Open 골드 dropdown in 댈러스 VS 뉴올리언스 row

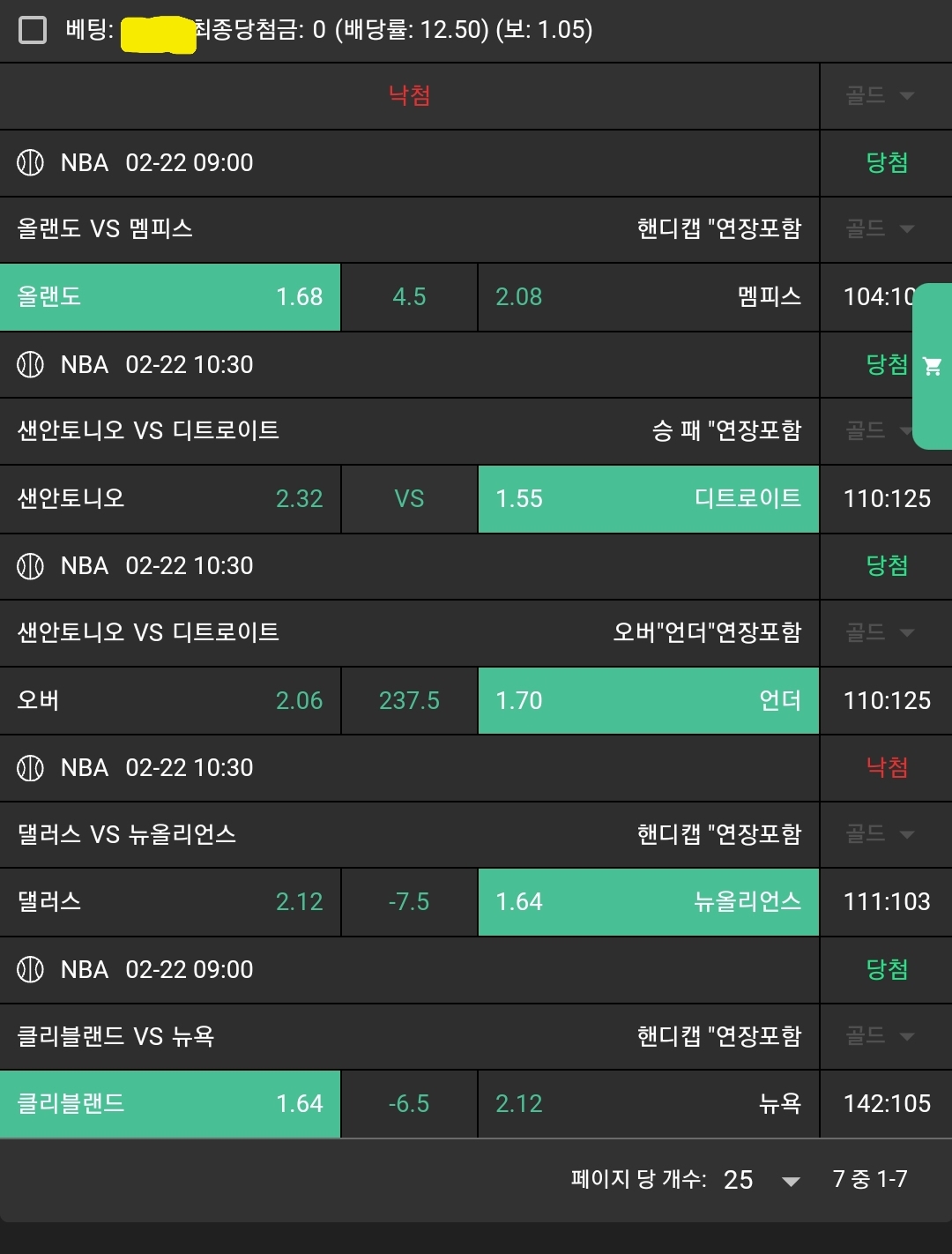click(880, 834)
